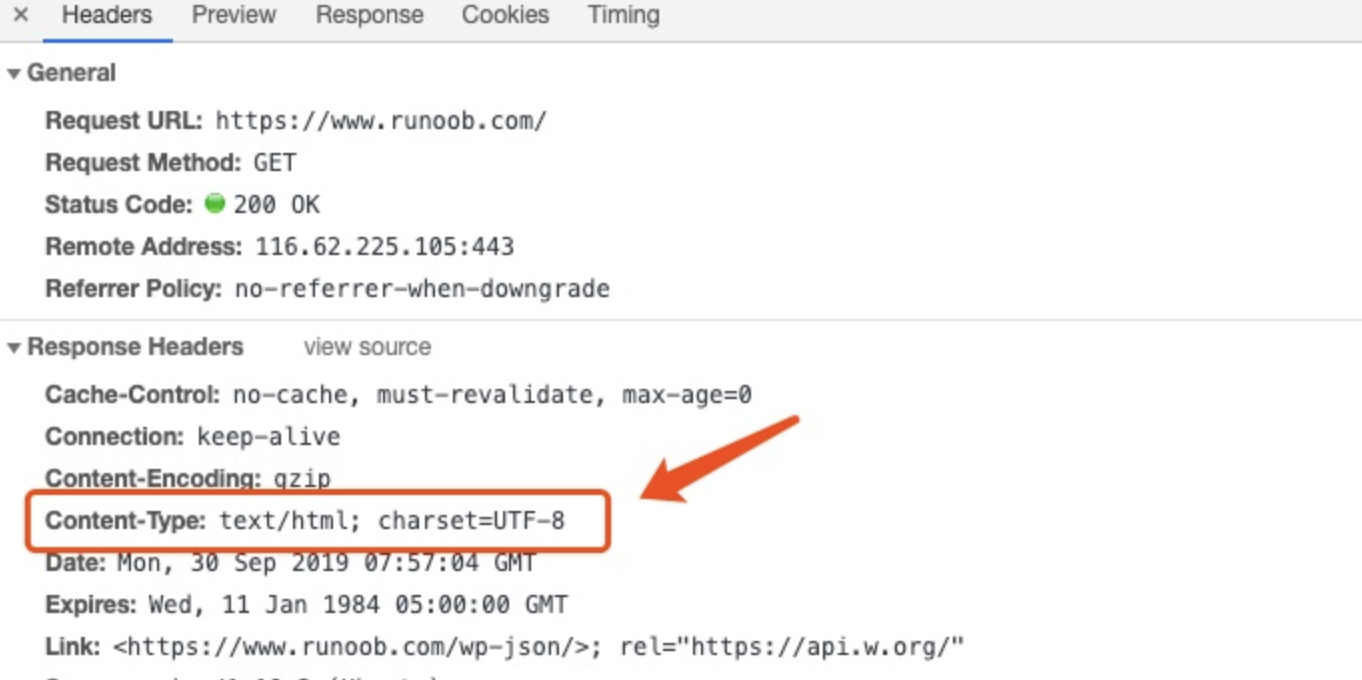The height and width of the screenshot is (680, 1362).
Task: Click the view source link
Action: click(x=367, y=347)
